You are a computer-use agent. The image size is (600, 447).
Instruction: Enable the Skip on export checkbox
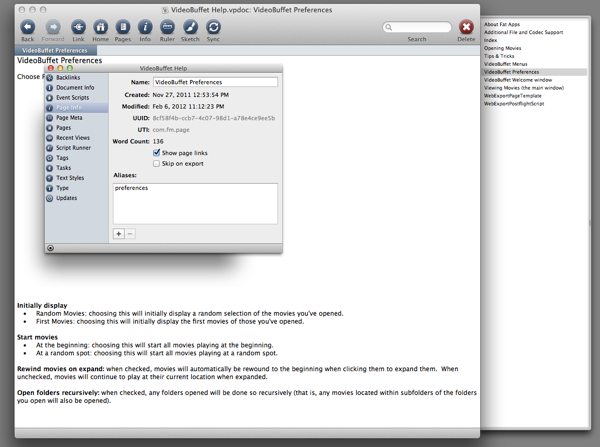point(157,163)
